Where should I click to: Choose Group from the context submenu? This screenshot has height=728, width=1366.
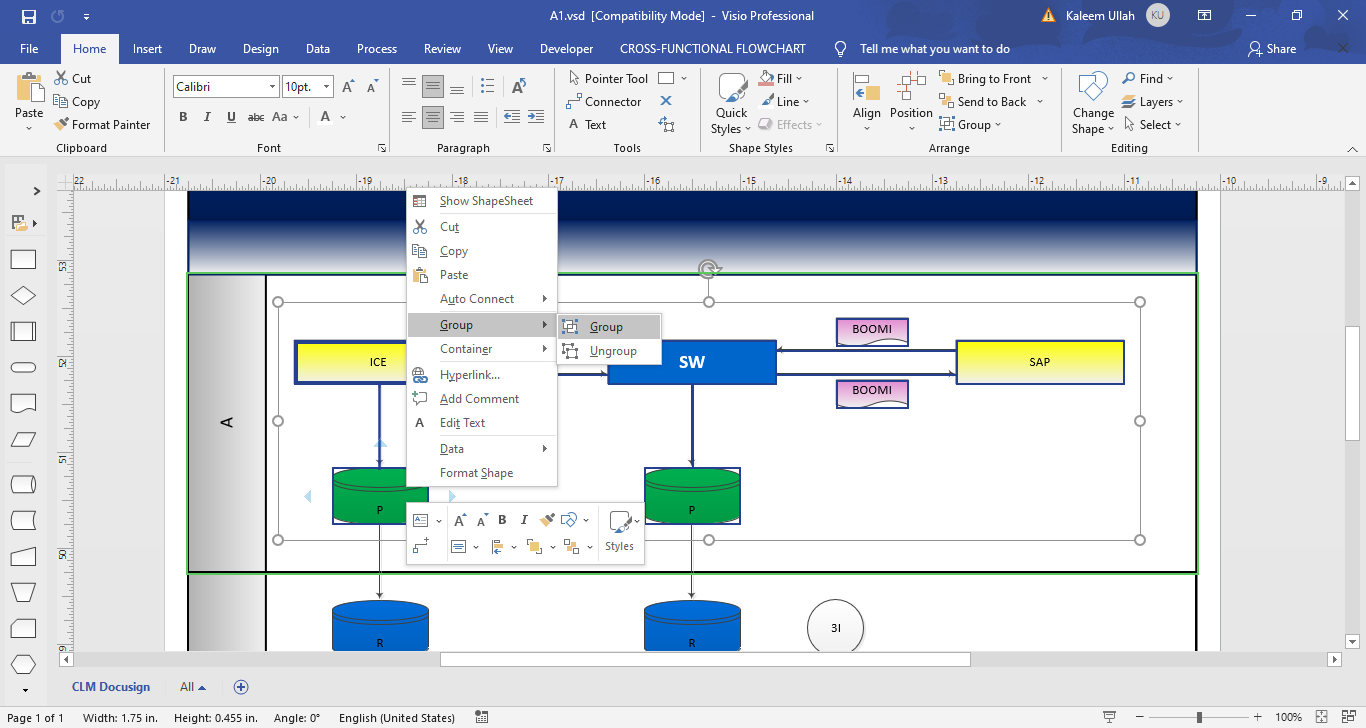coord(605,325)
